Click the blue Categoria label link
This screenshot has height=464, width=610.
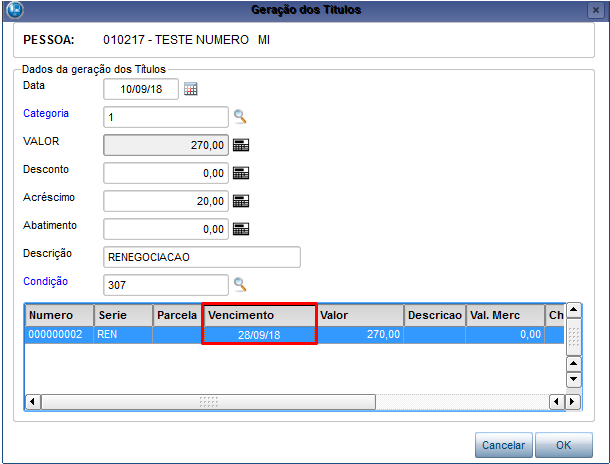tap(46, 113)
